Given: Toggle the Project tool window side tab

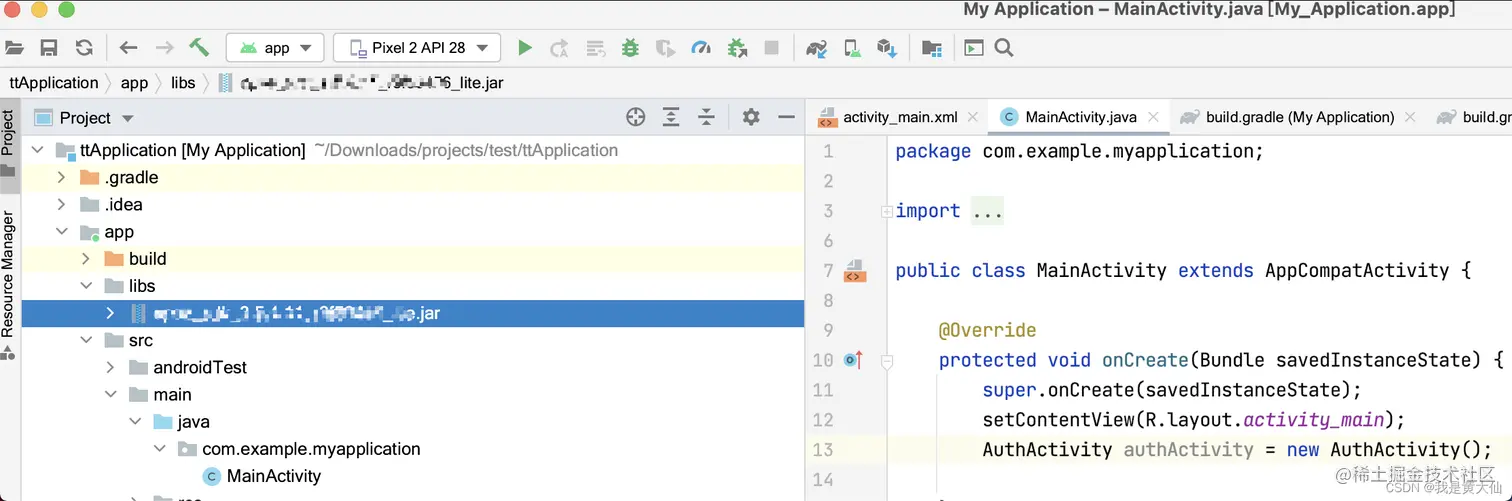Looking at the screenshot, I should coord(8,145).
